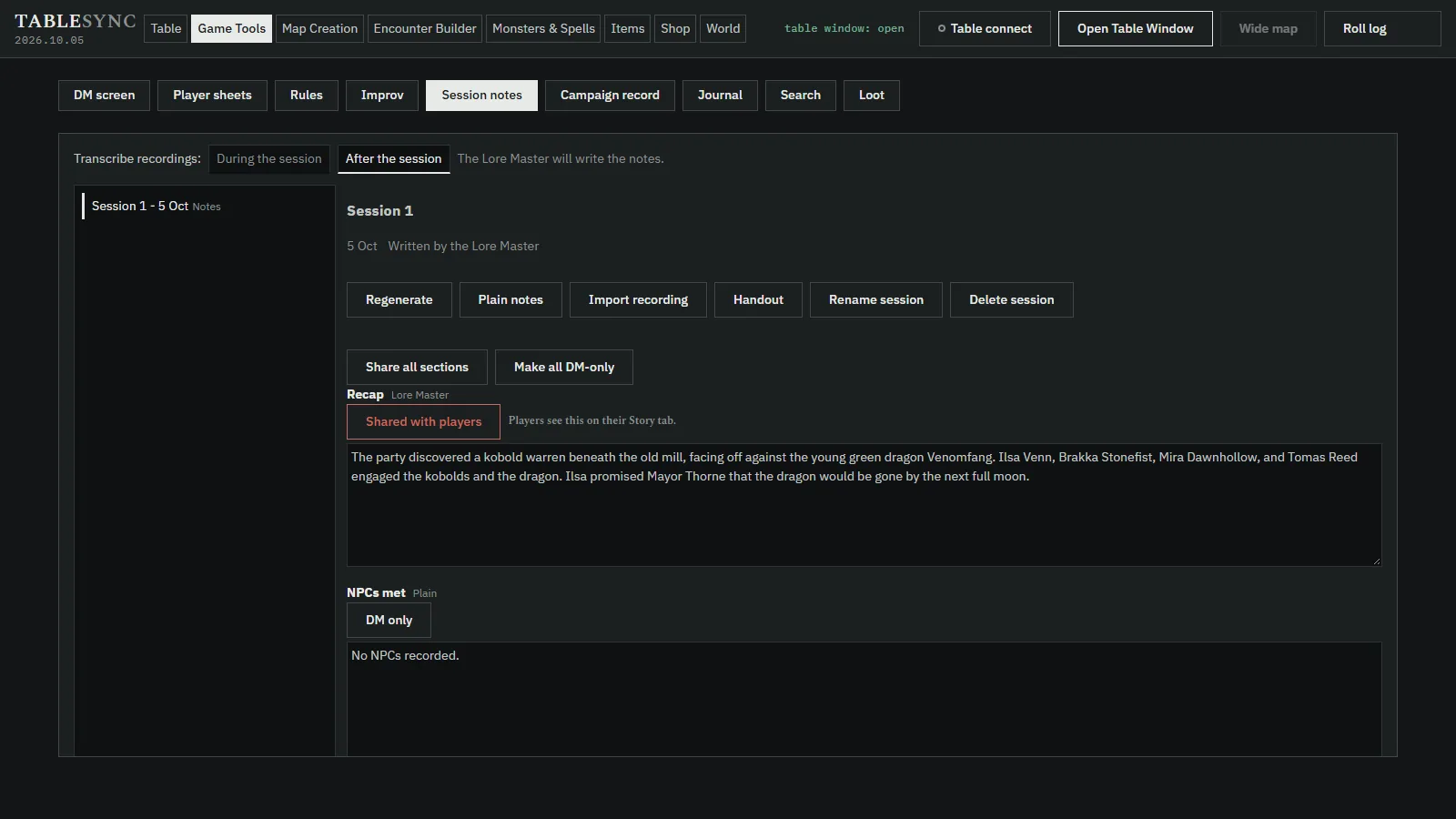Click Import recording button

638,299
